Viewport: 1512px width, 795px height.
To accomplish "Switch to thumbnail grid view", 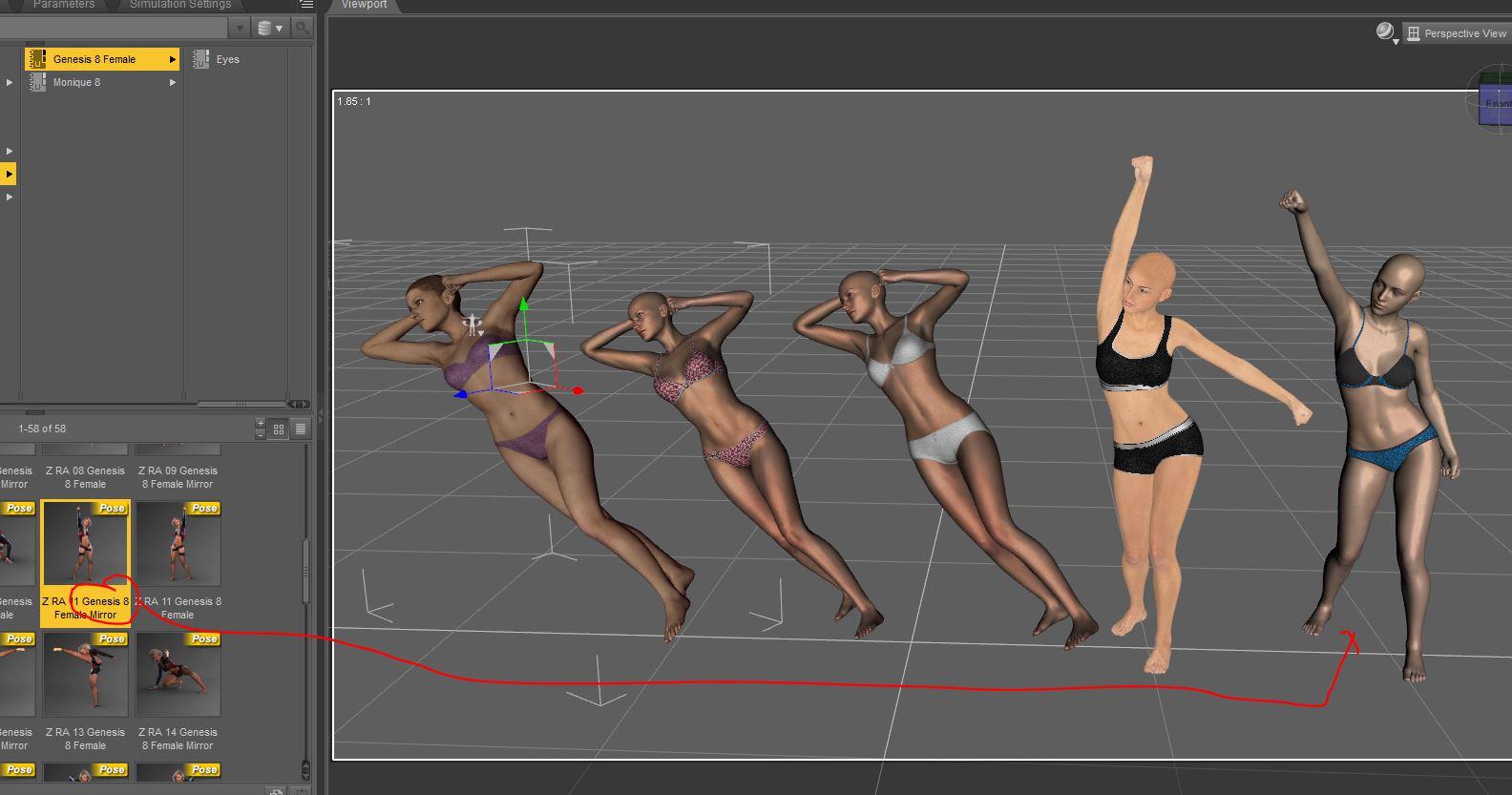I will (279, 429).
